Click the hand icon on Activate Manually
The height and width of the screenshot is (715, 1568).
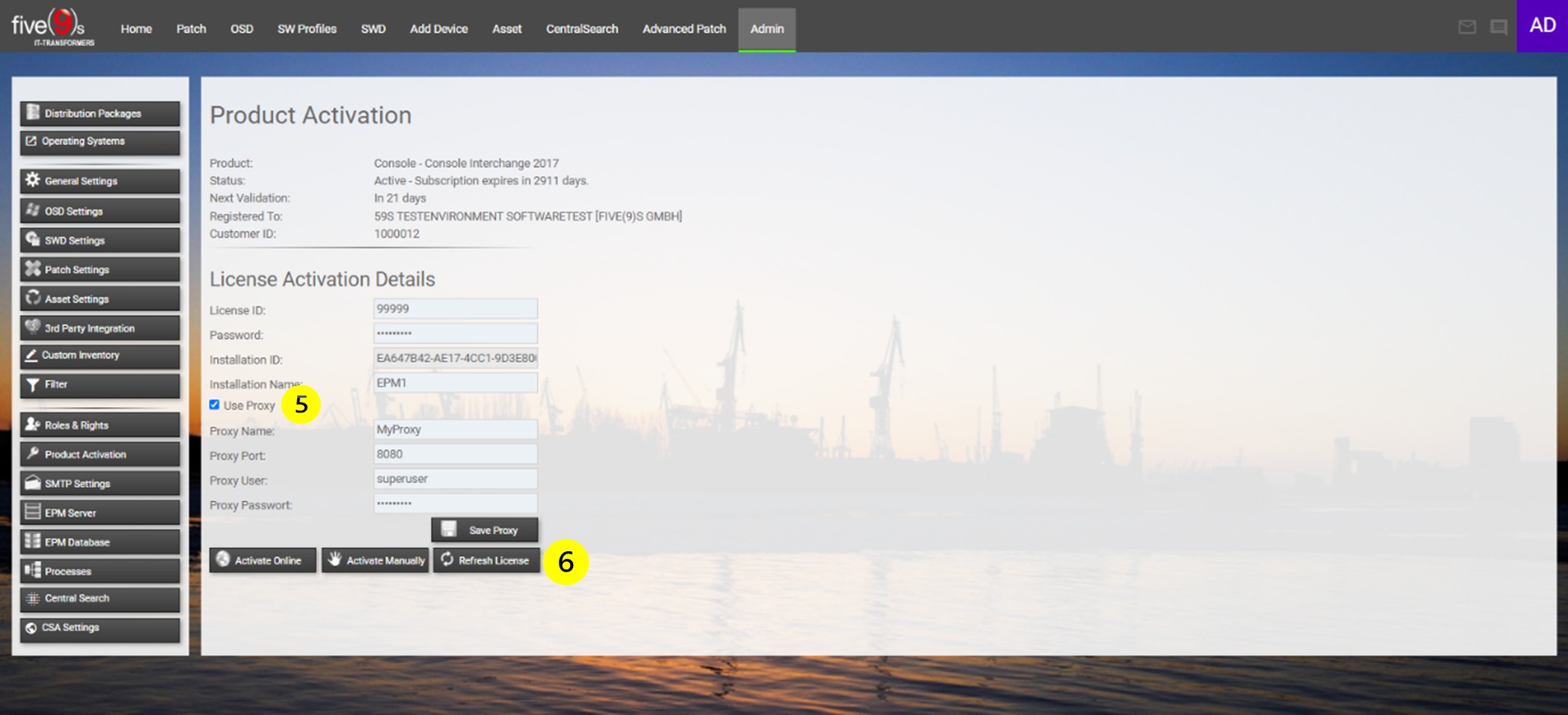(x=334, y=560)
